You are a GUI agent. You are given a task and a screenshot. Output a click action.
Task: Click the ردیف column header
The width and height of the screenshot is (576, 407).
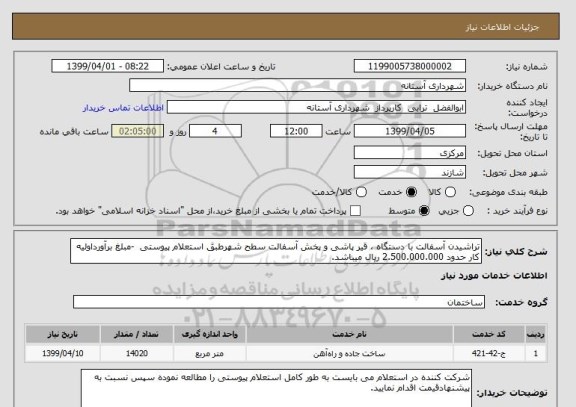(536, 334)
